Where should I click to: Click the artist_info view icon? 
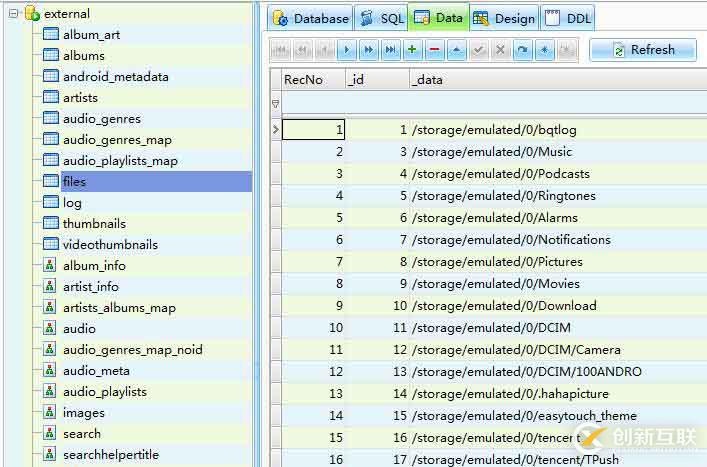tap(50, 286)
